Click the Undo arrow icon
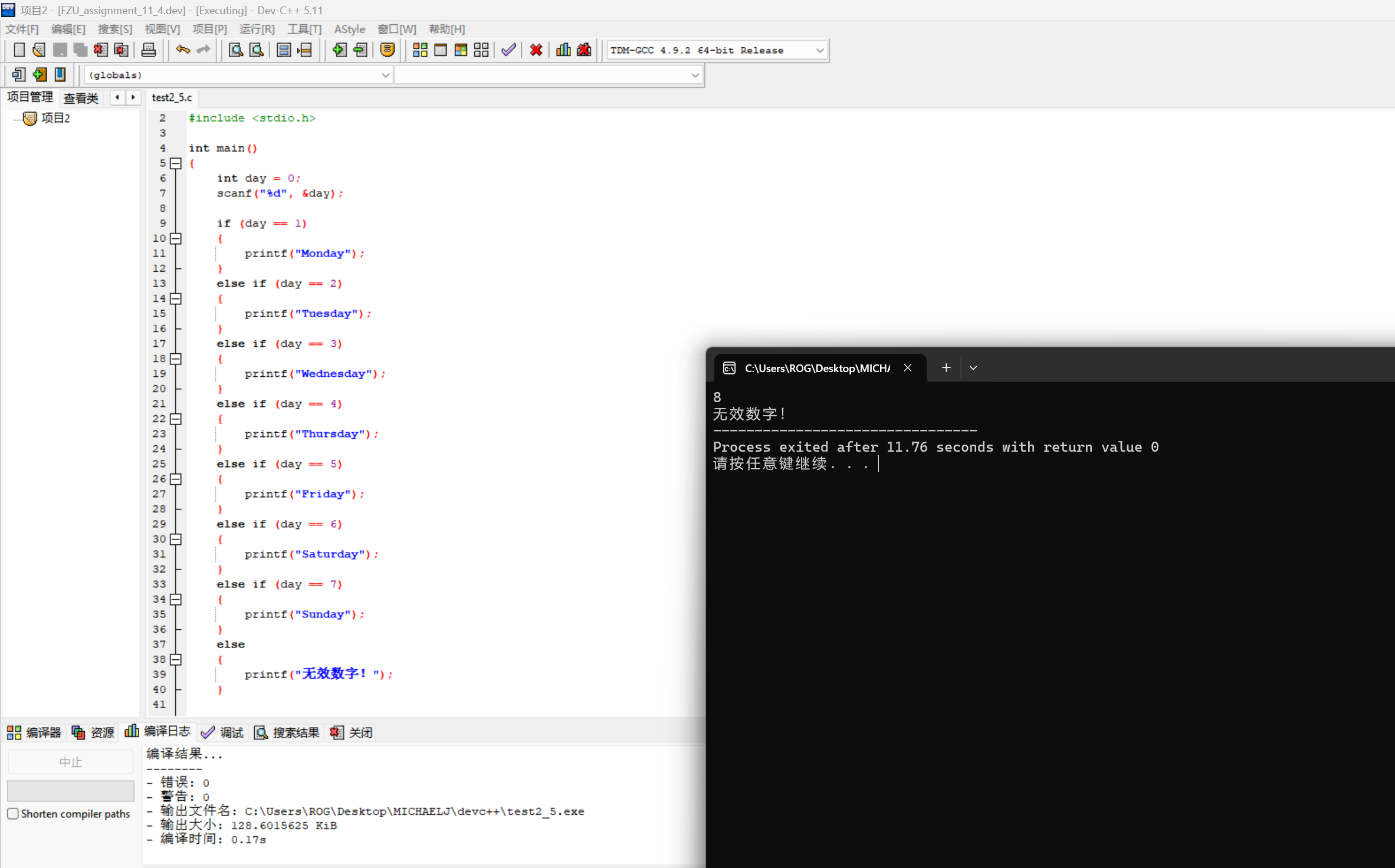This screenshot has width=1395, height=868. click(183, 50)
